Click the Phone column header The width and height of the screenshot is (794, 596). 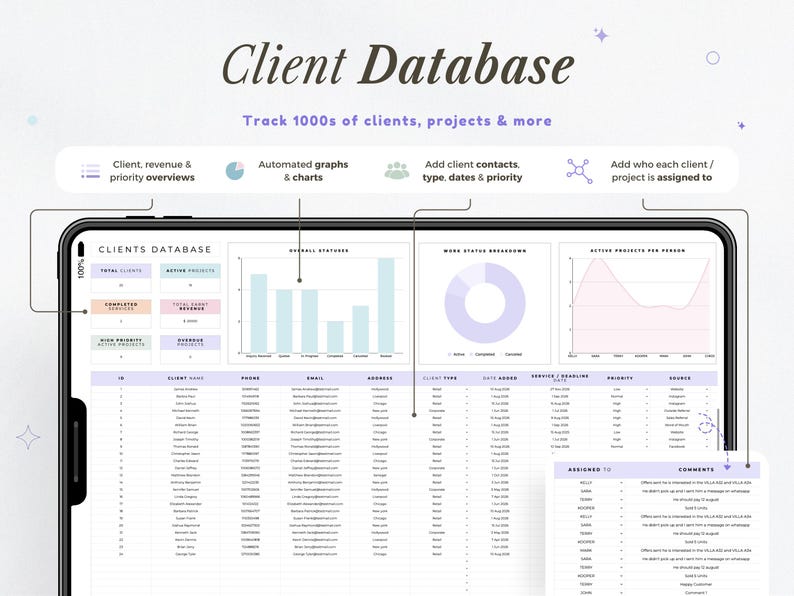(250, 378)
